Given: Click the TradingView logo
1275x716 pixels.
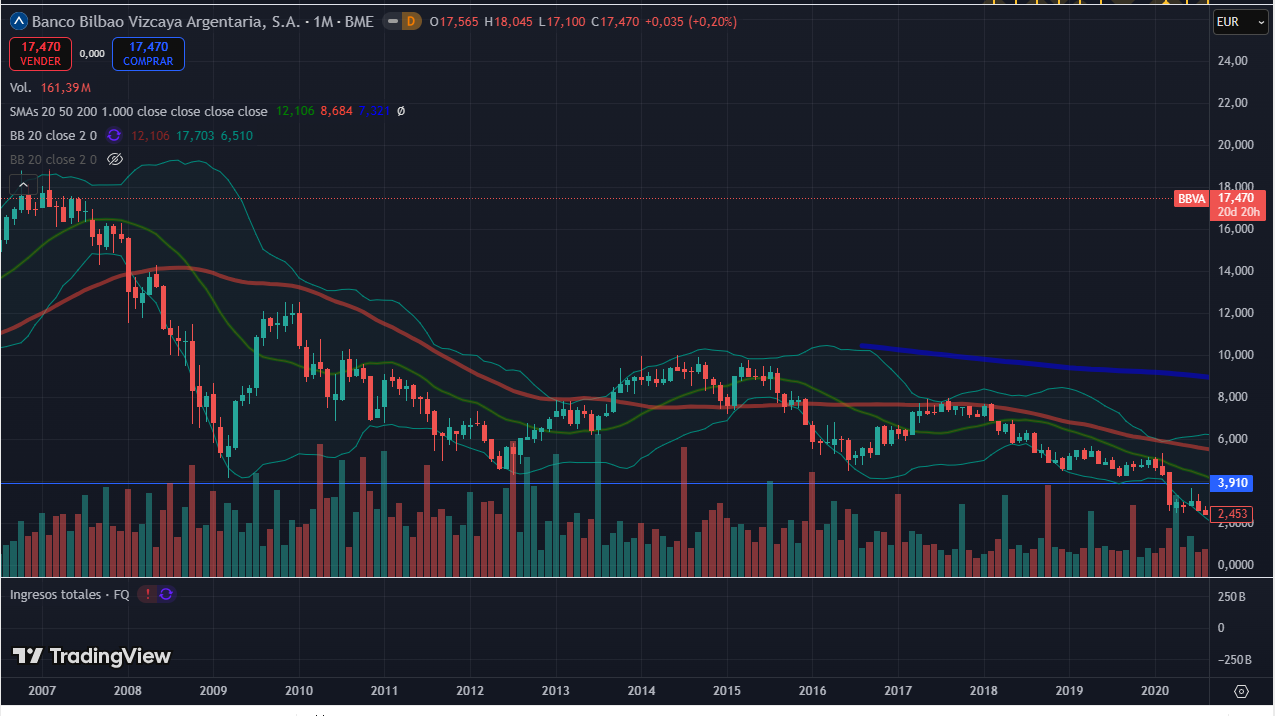Looking at the screenshot, I should click(x=92, y=656).
